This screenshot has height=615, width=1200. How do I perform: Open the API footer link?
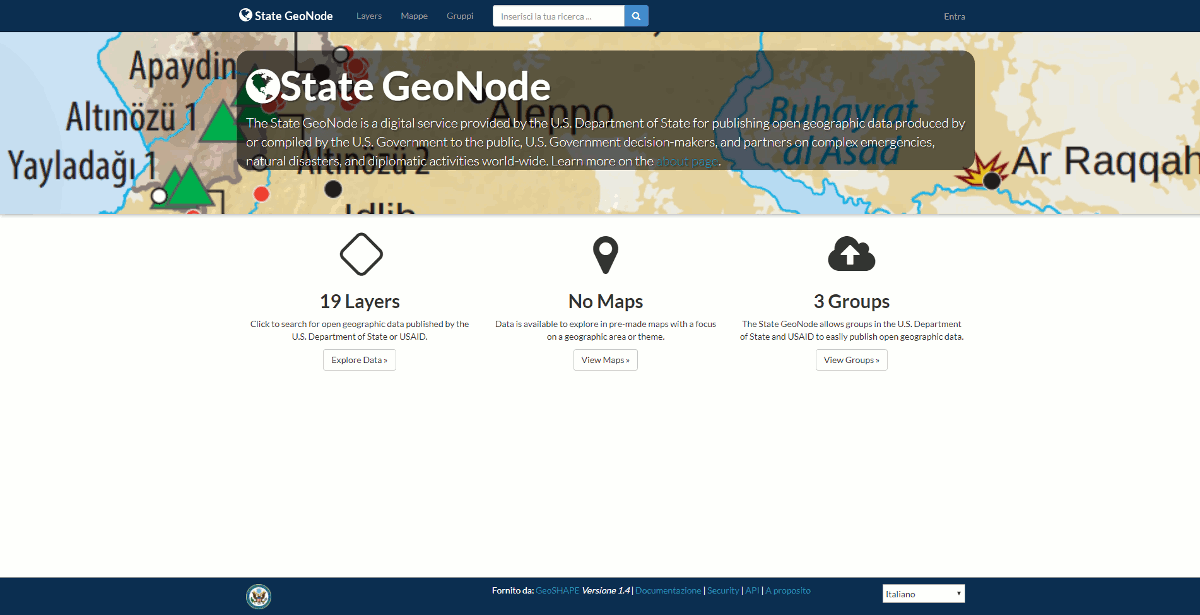pos(752,591)
